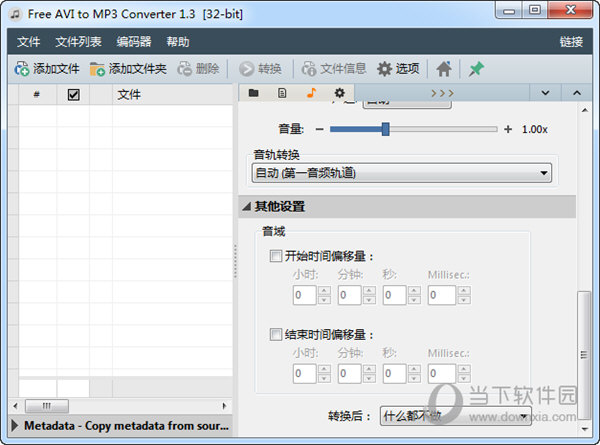Enable the 开始时间偏移量 checkbox

coord(276,256)
